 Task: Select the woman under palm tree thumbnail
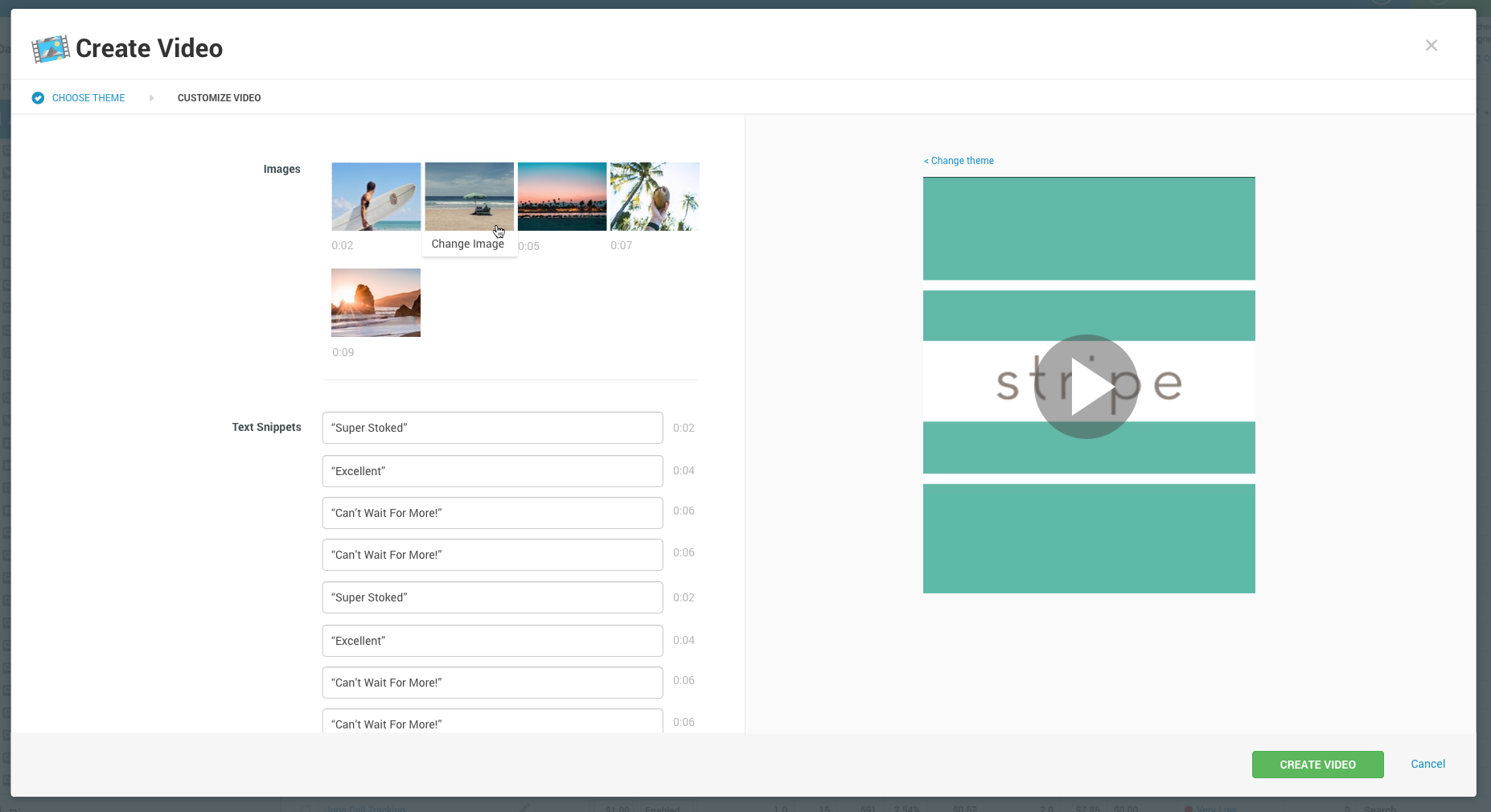[x=654, y=196]
